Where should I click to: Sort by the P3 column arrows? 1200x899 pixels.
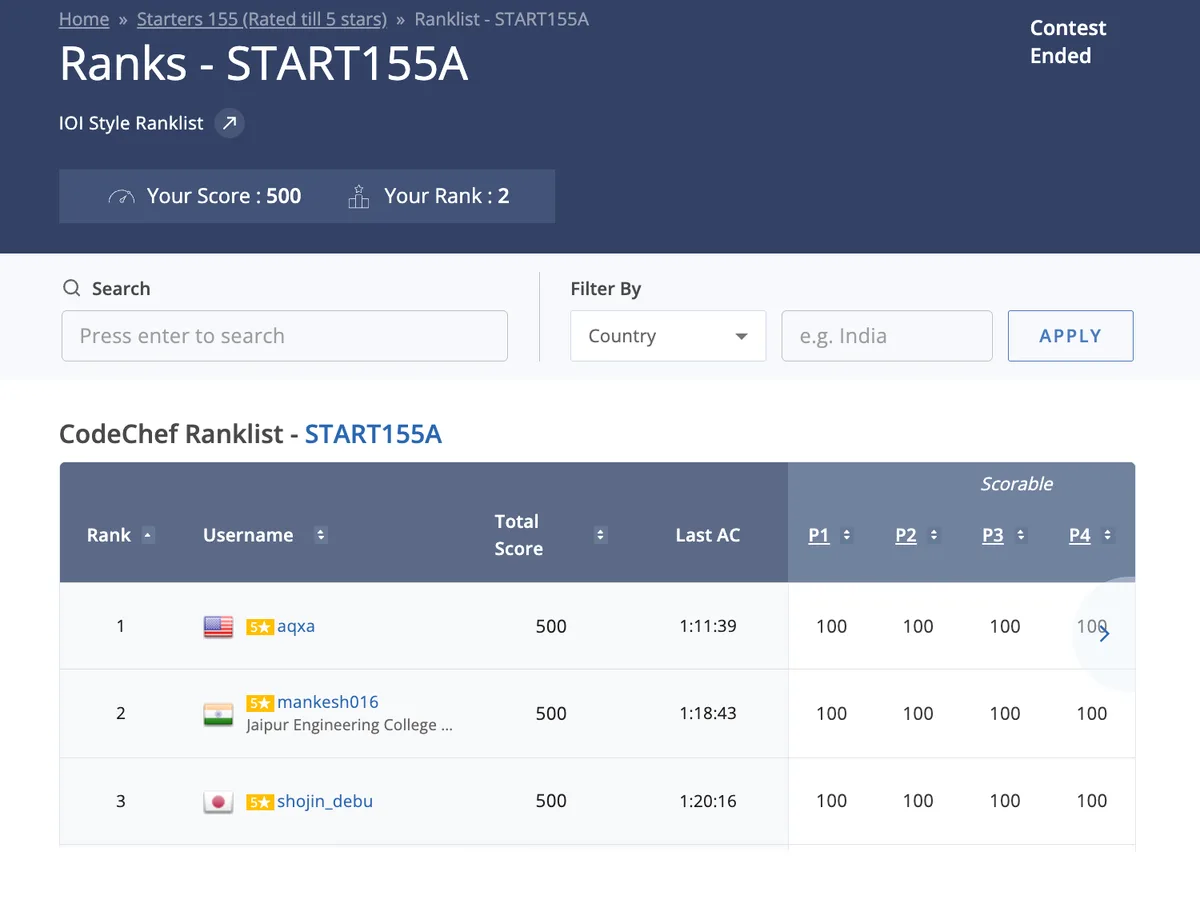point(1021,535)
